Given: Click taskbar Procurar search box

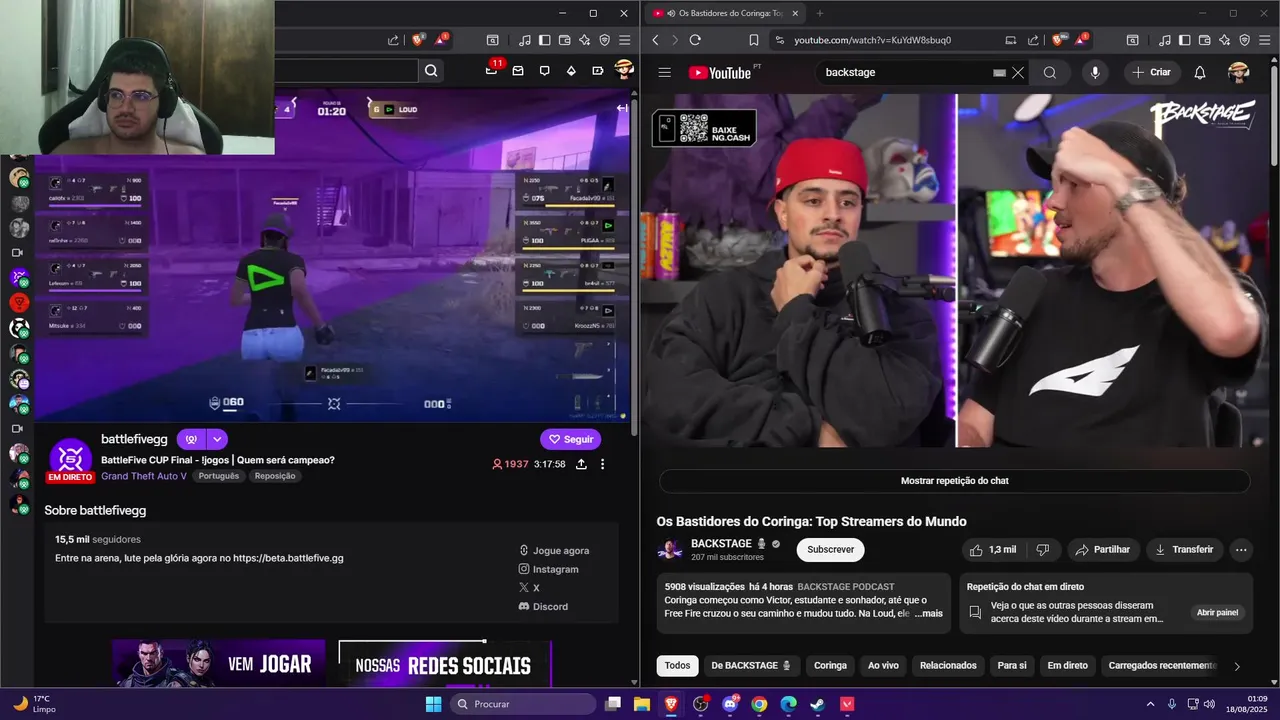Looking at the screenshot, I should (x=523, y=704).
